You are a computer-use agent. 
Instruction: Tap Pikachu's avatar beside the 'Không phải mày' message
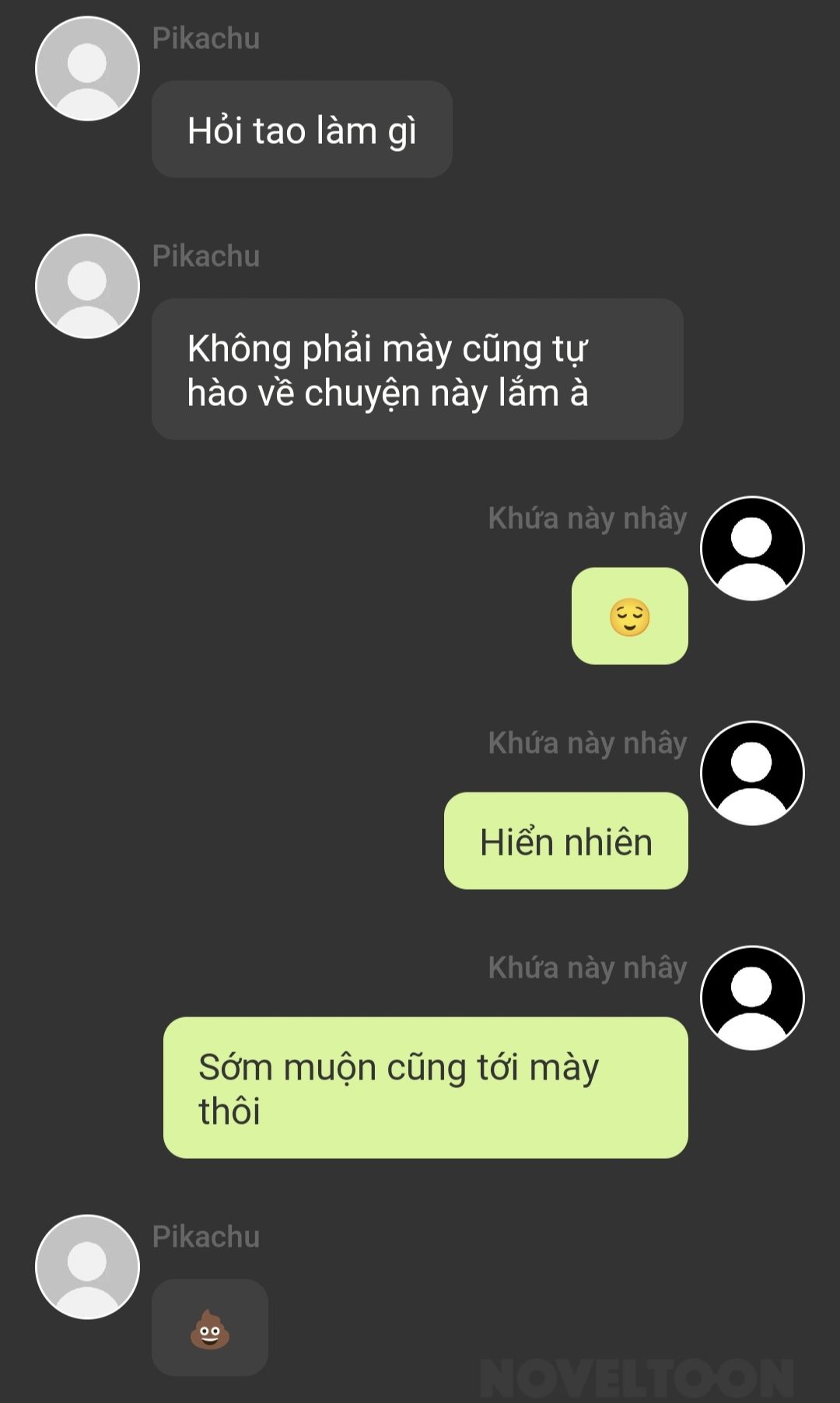click(87, 286)
